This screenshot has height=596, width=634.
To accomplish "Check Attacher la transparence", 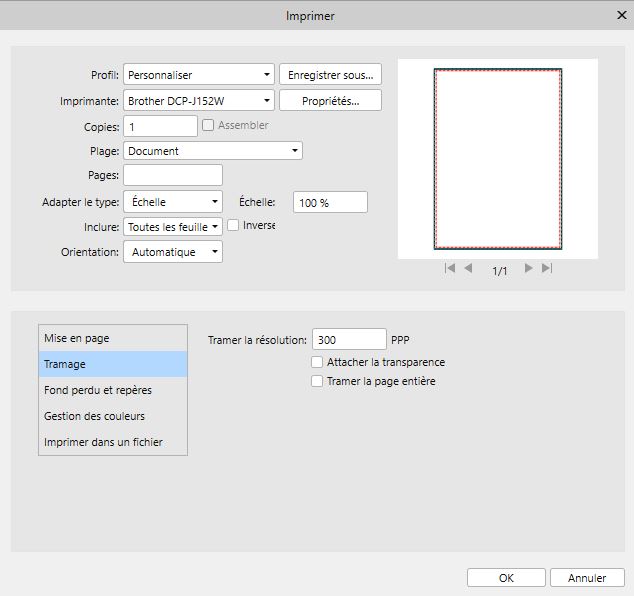I will (x=317, y=362).
